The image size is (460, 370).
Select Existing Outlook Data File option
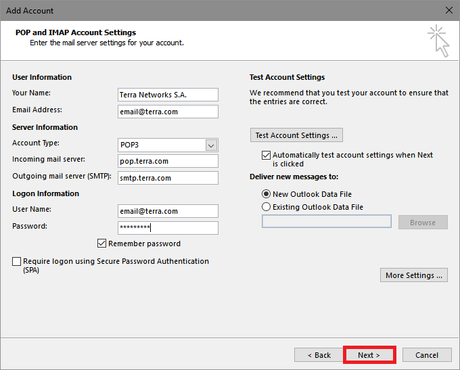point(266,207)
